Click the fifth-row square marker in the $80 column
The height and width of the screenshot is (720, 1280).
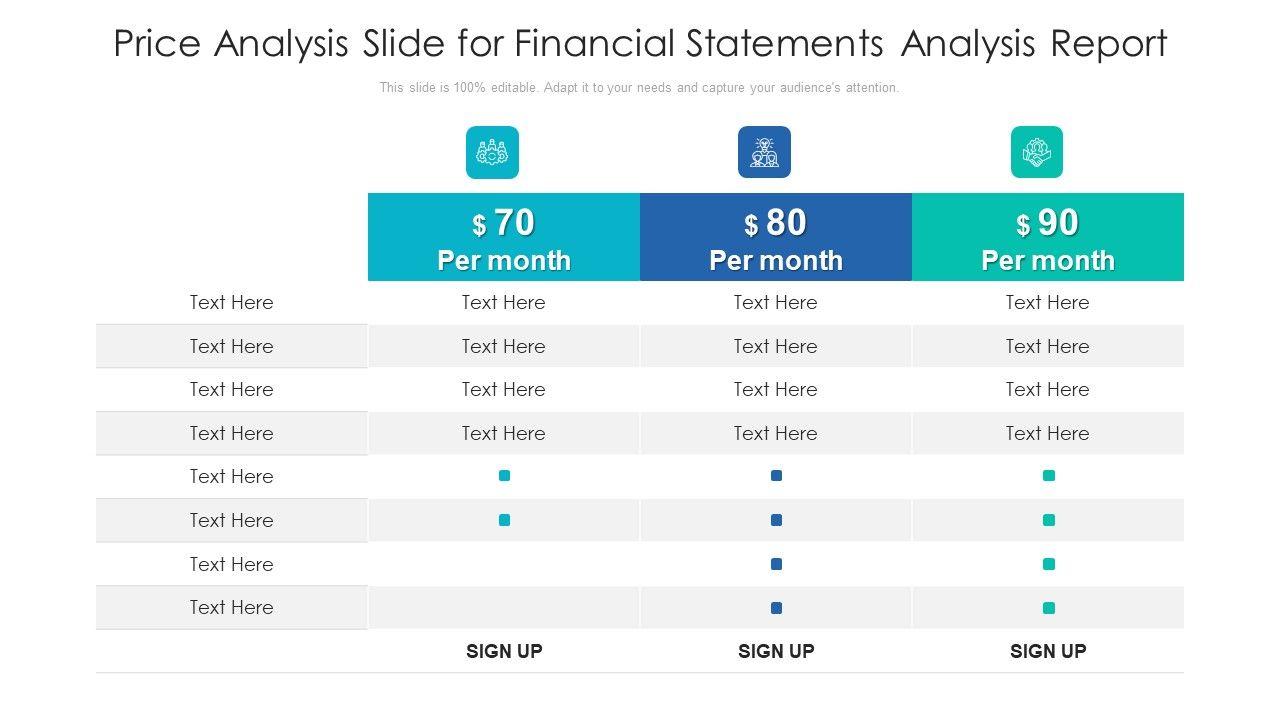tap(776, 476)
